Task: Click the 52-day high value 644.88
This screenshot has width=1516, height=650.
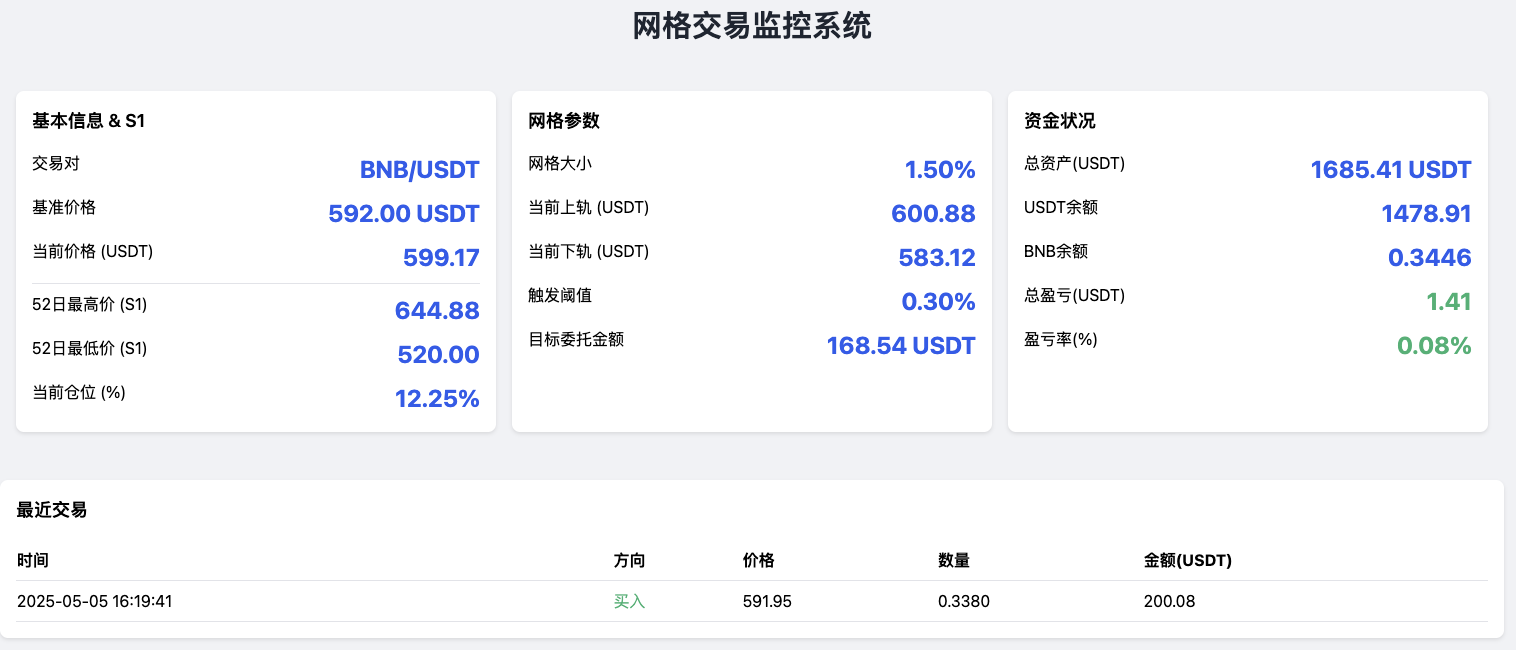Action: point(437,311)
